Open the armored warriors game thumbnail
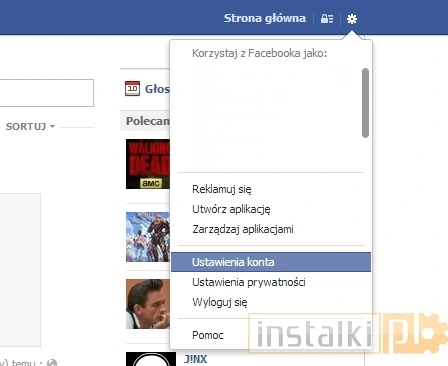Screen dimensions: 448x366 click(x=148, y=237)
